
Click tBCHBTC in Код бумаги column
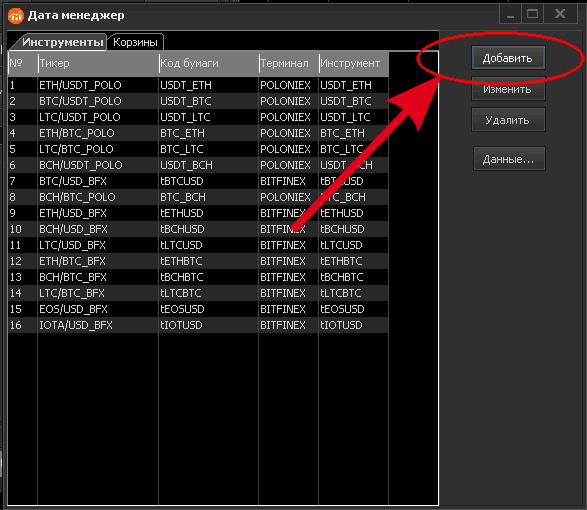tap(182, 277)
